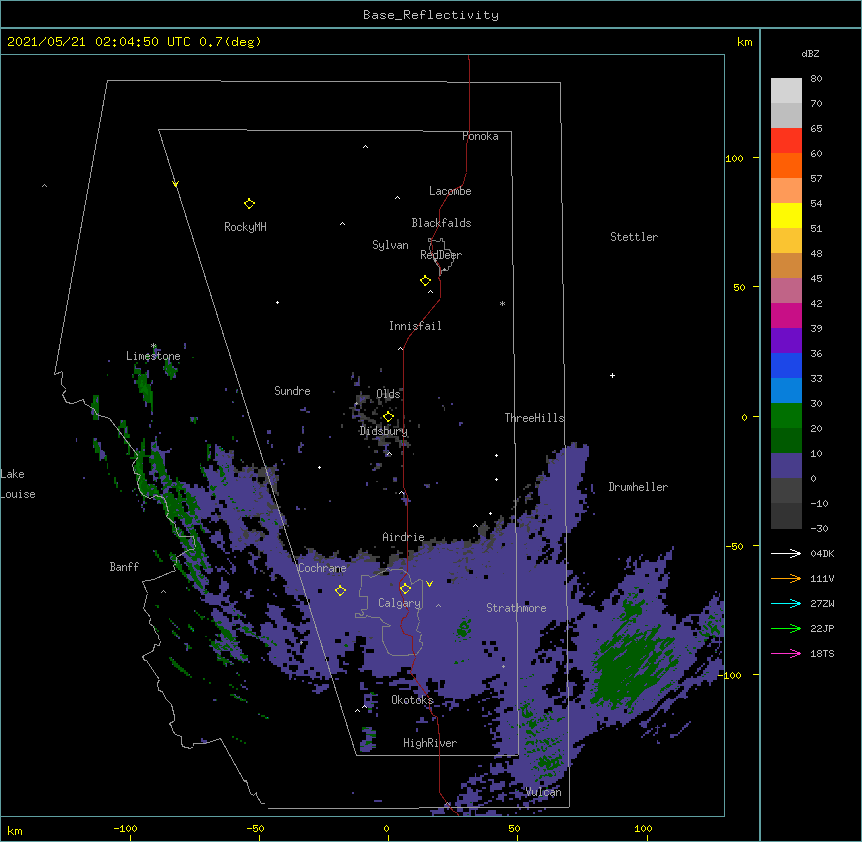Select the yellow diamond marker below RedDeer

pyautogui.click(x=426, y=281)
